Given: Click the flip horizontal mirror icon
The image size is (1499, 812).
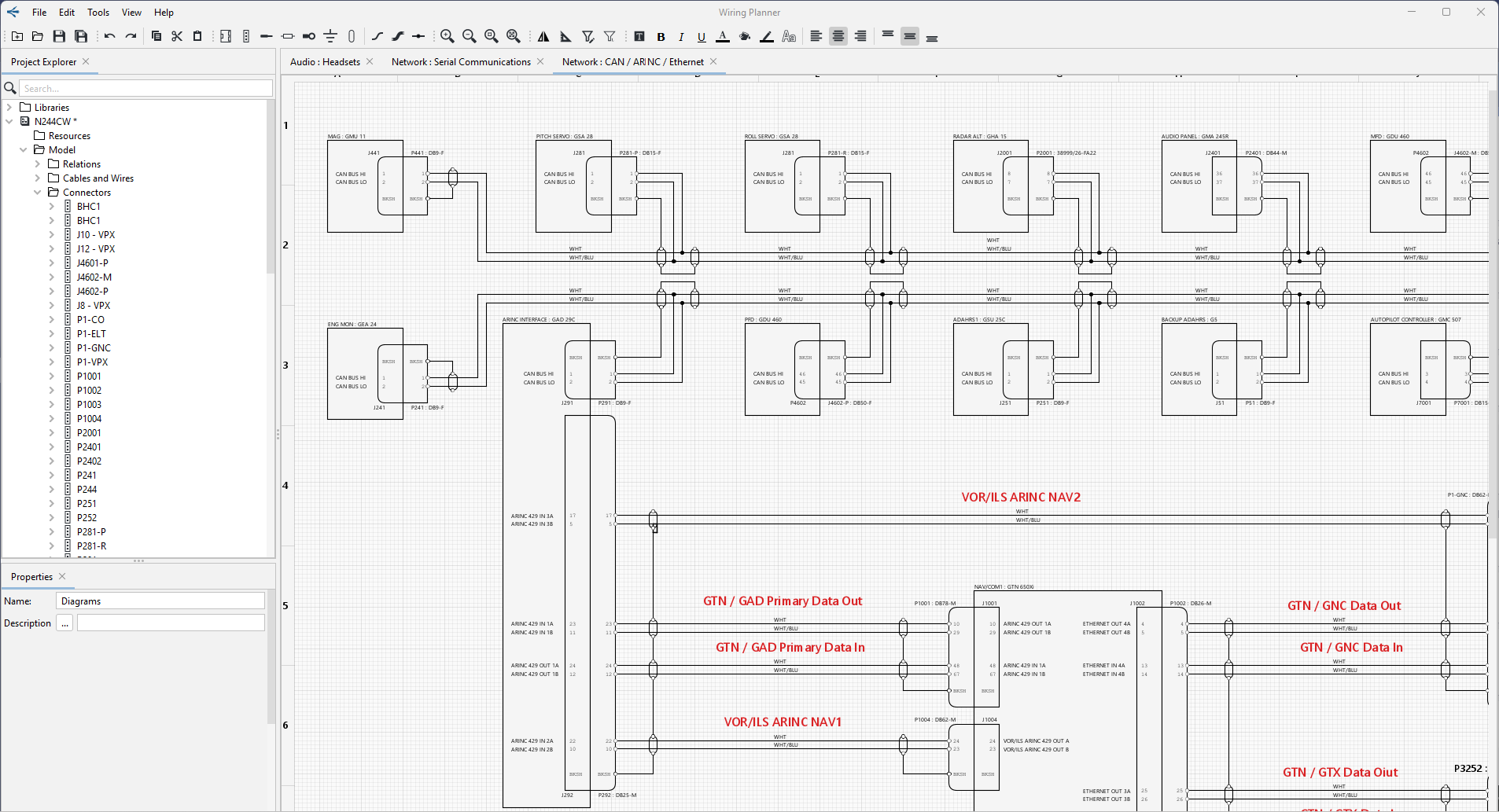Looking at the screenshot, I should [543, 36].
